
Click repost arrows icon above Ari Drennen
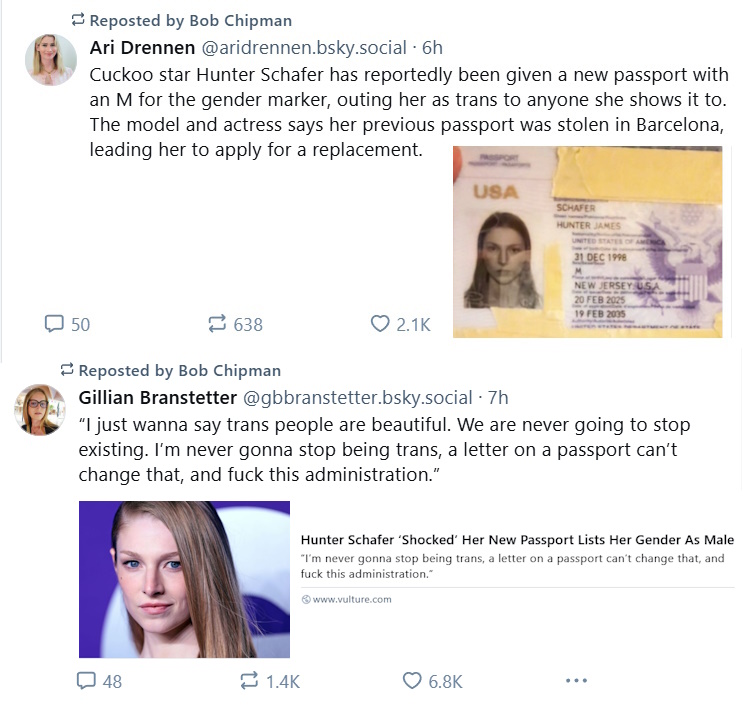pos(78,20)
